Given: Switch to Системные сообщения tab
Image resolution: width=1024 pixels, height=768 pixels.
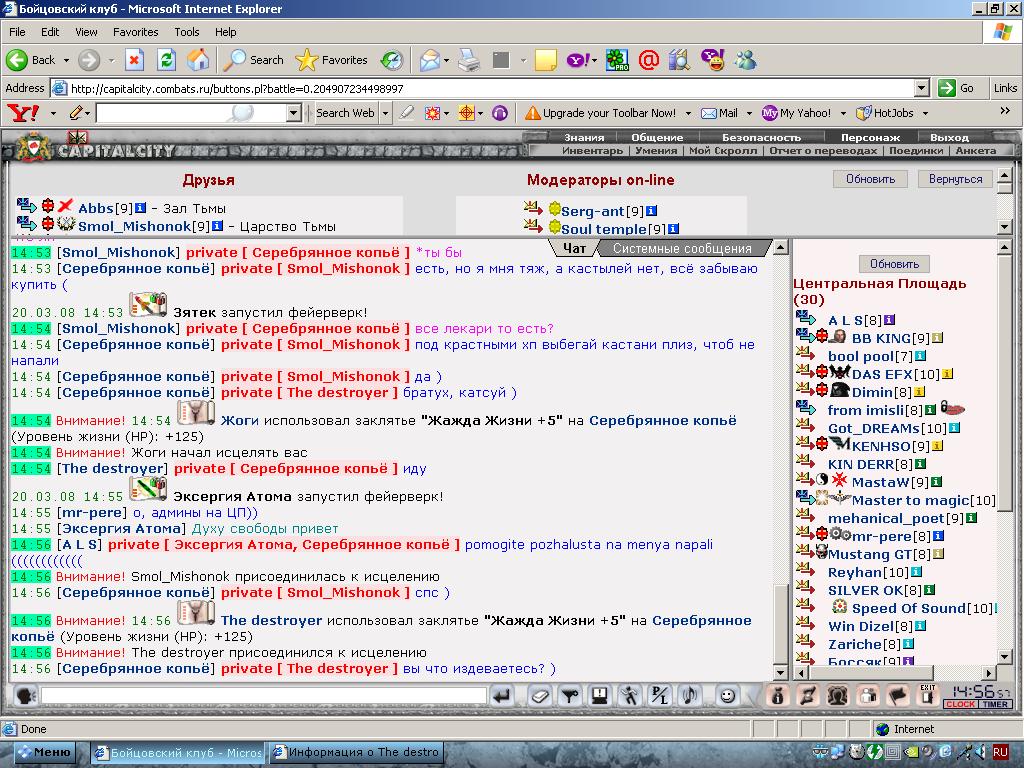Looking at the screenshot, I should click(x=681, y=248).
